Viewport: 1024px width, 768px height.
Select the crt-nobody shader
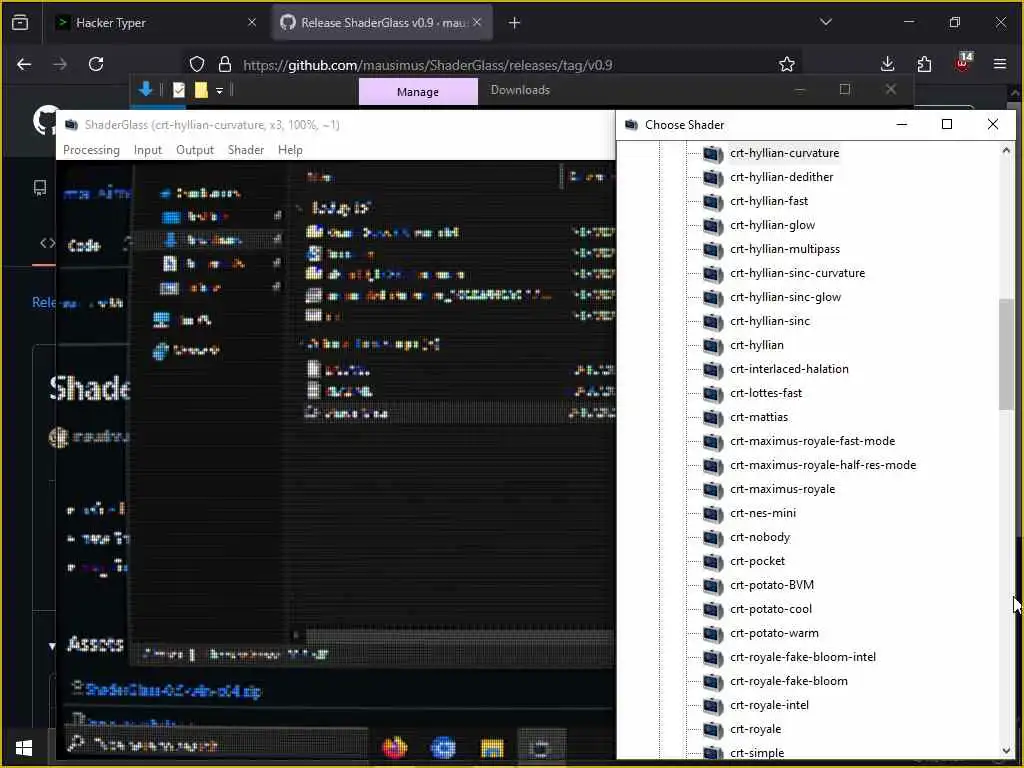tap(760, 537)
